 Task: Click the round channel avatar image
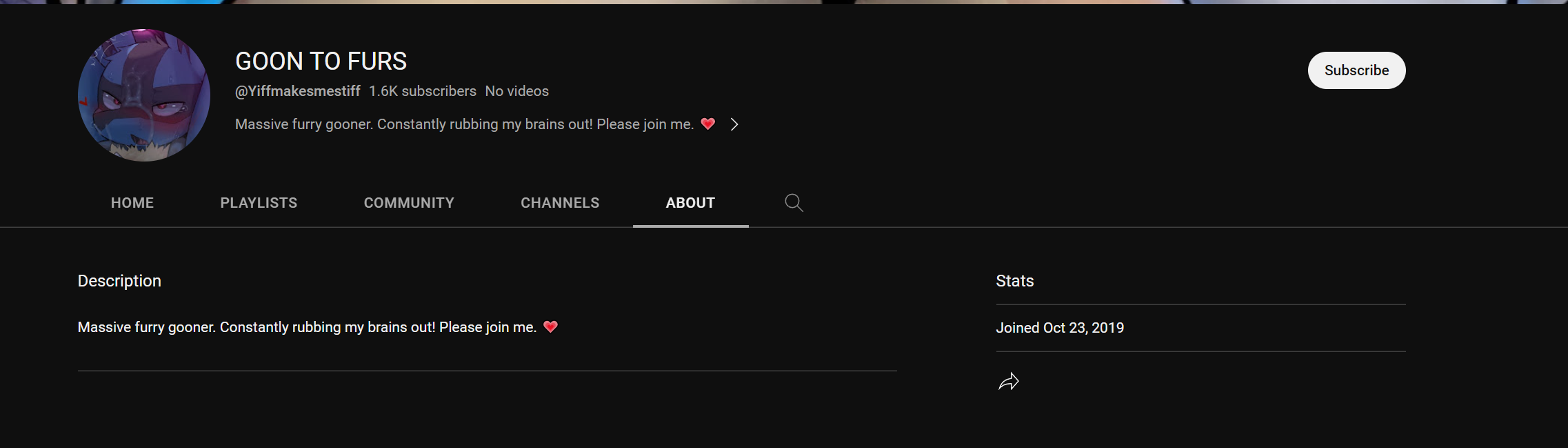click(x=144, y=95)
